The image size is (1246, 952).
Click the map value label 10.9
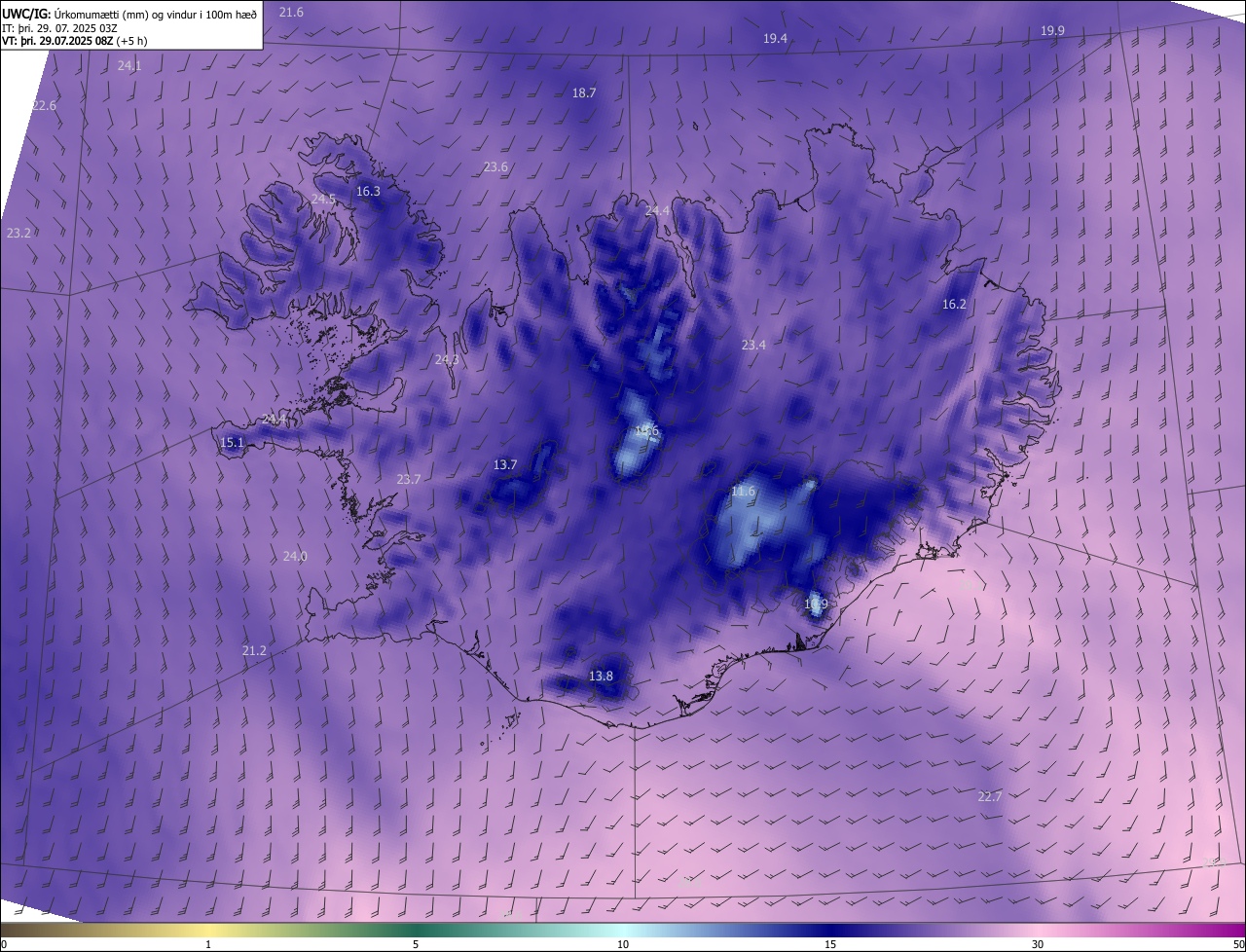816,604
